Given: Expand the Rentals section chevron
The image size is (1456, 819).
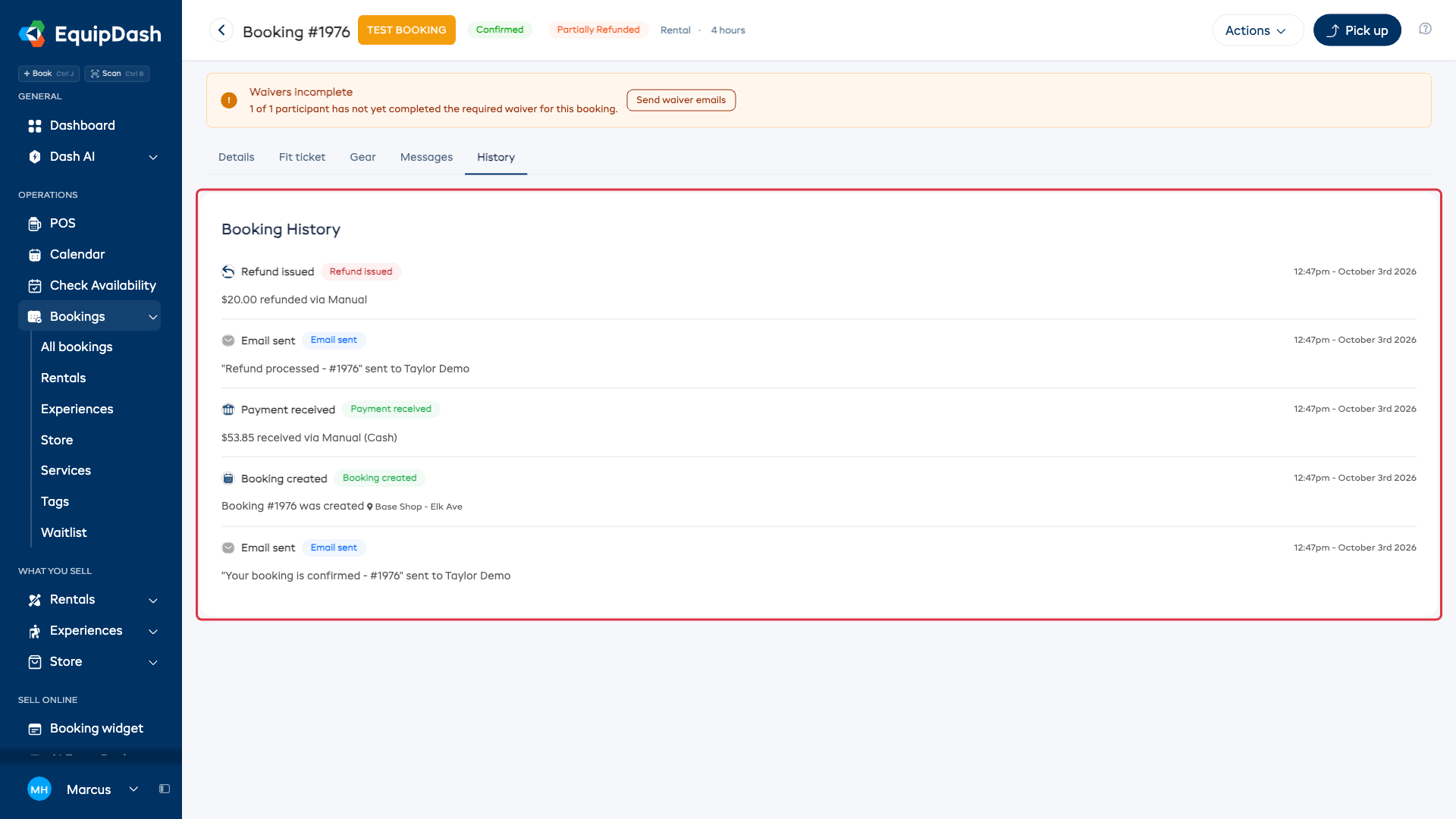Looking at the screenshot, I should click(x=153, y=600).
